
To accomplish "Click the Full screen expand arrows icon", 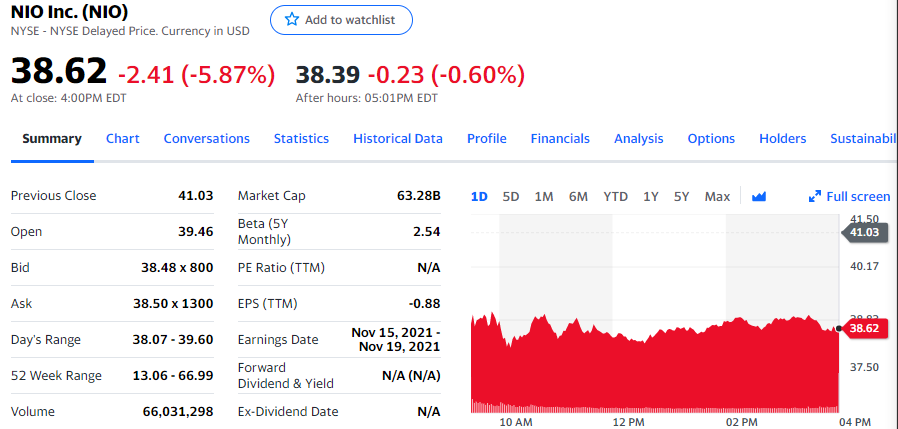I will tap(815, 197).
